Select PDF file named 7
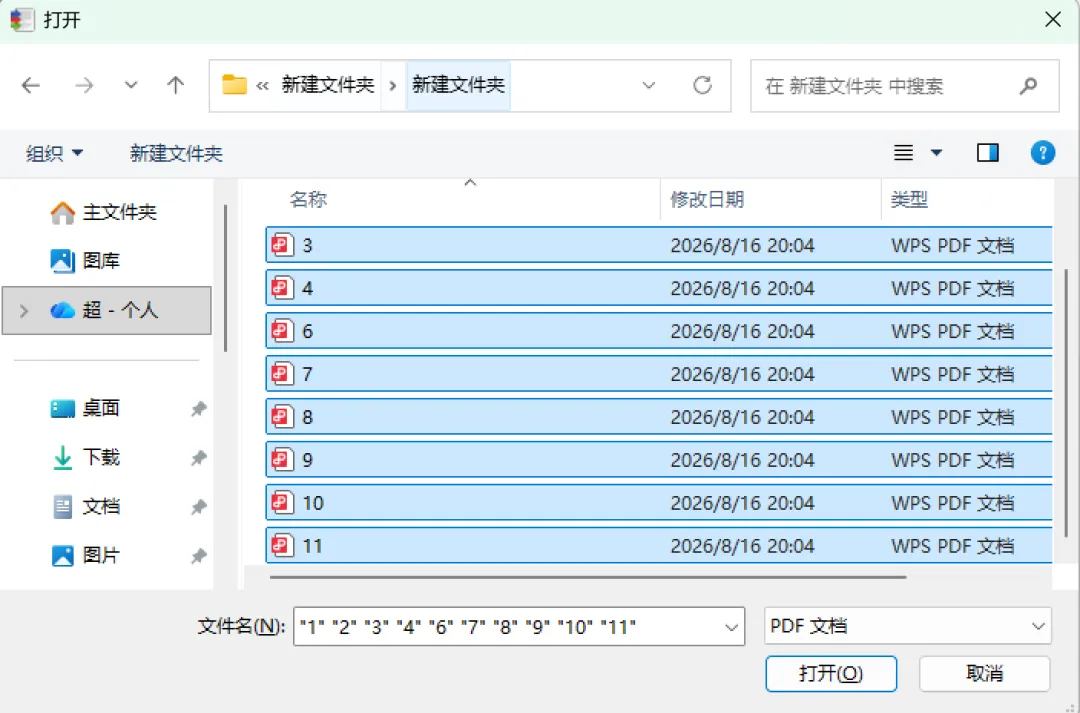 [659, 374]
